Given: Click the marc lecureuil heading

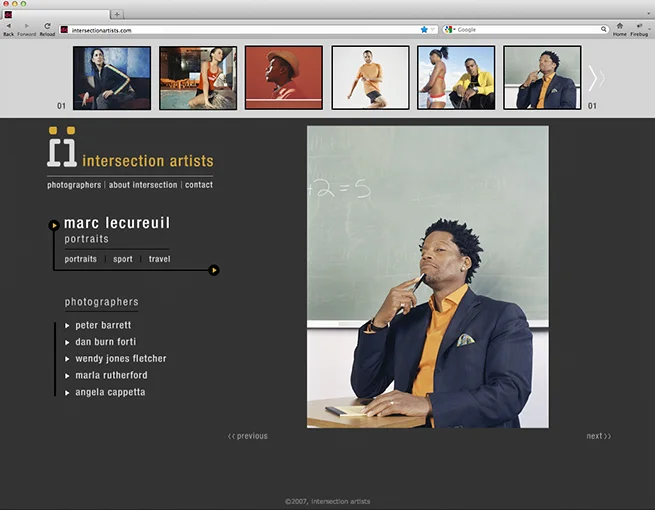Looking at the screenshot, I should [x=117, y=223].
